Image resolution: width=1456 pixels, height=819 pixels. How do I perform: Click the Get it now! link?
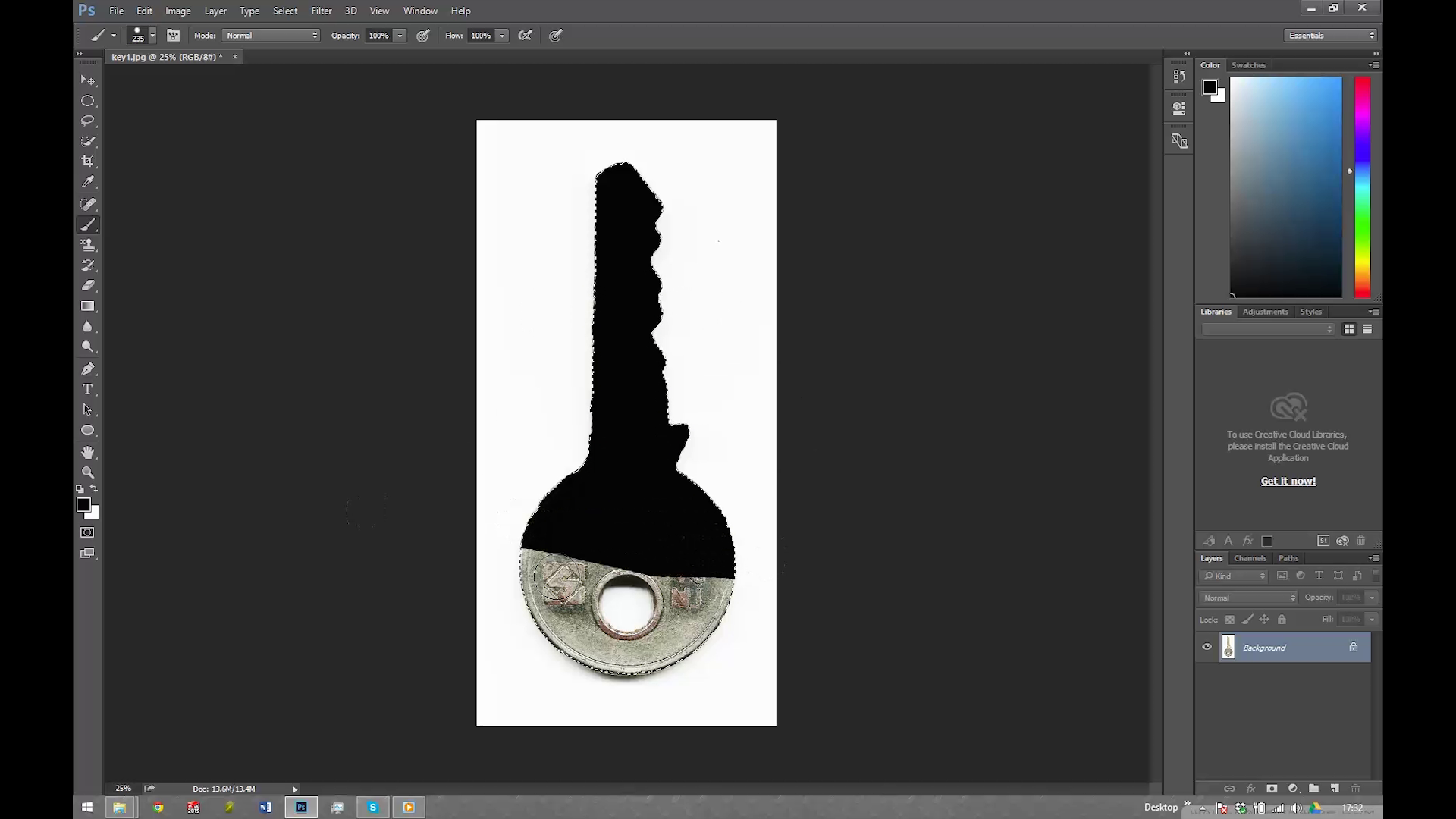pyautogui.click(x=1288, y=480)
